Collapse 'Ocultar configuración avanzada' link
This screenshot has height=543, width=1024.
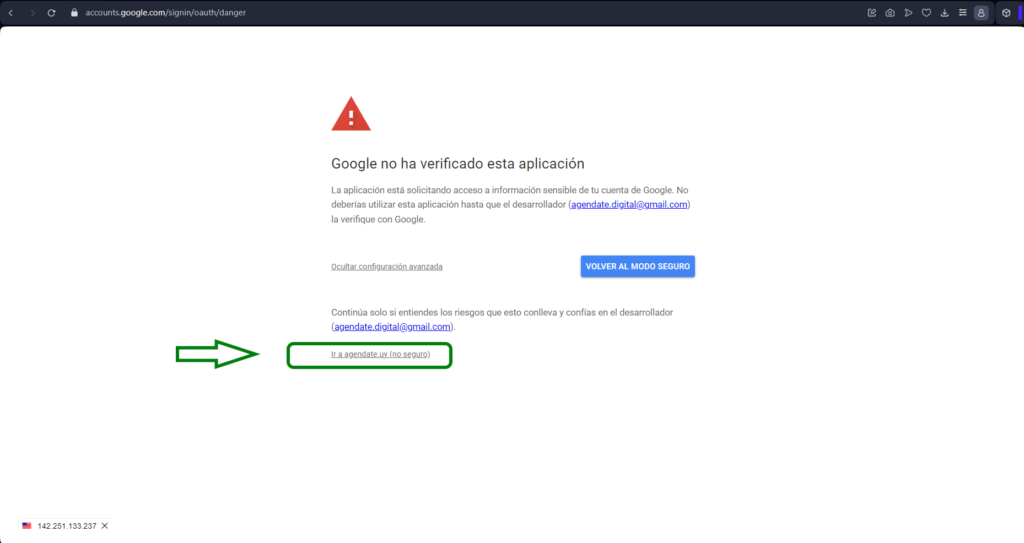(x=386, y=267)
